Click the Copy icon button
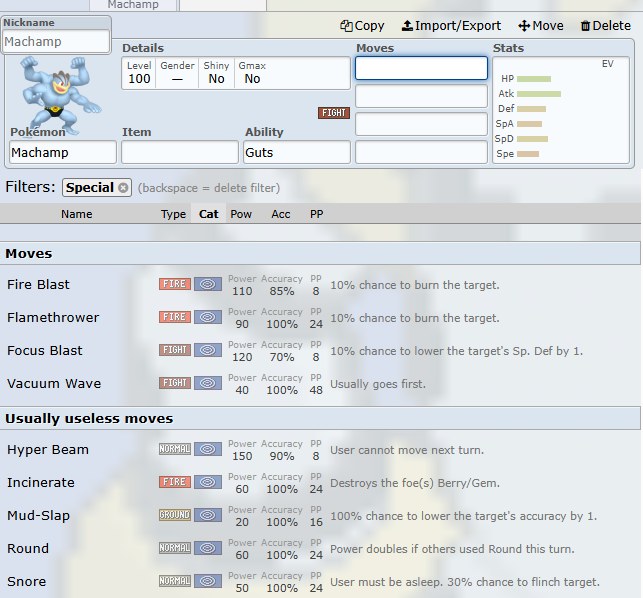Image resolution: width=643 pixels, height=598 pixels. [362, 26]
